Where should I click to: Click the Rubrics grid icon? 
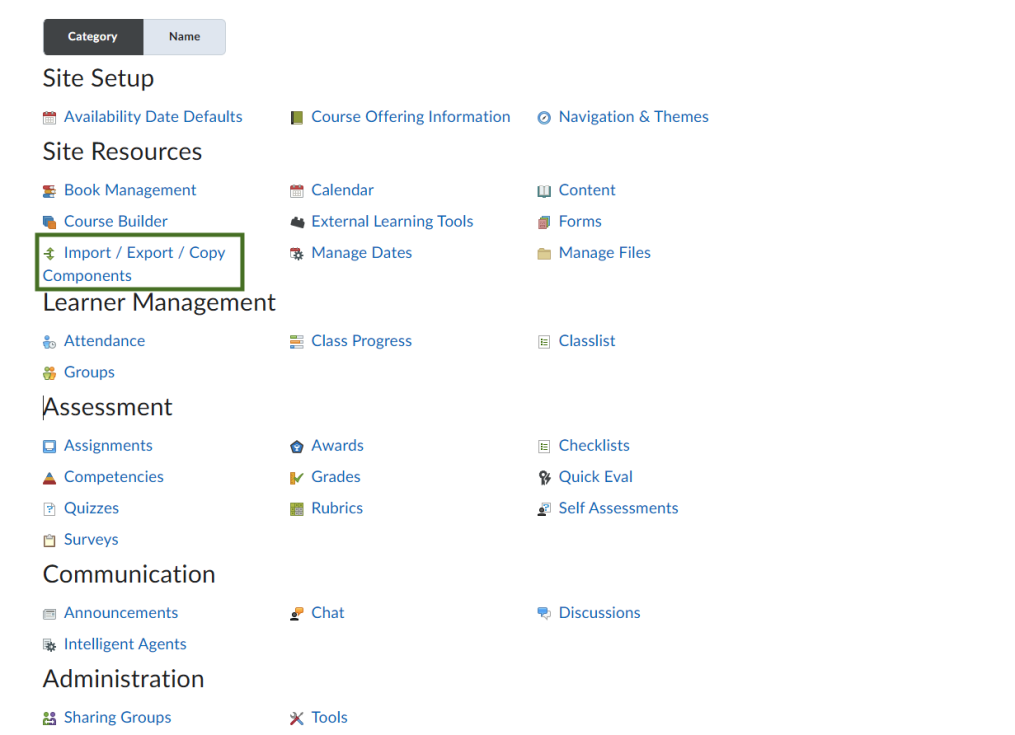[296, 509]
